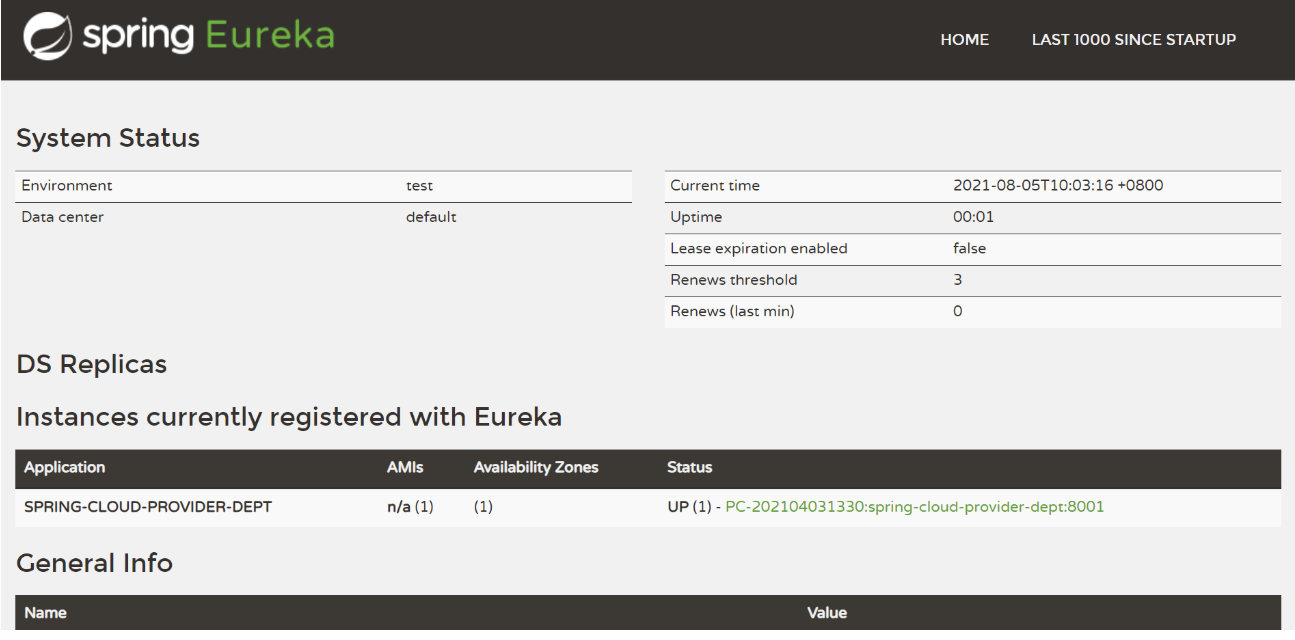Viewport: 1295px width, 640px height.
Task: Open LAST 1000 SINCE STARTUP page
Action: (1134, 40)
